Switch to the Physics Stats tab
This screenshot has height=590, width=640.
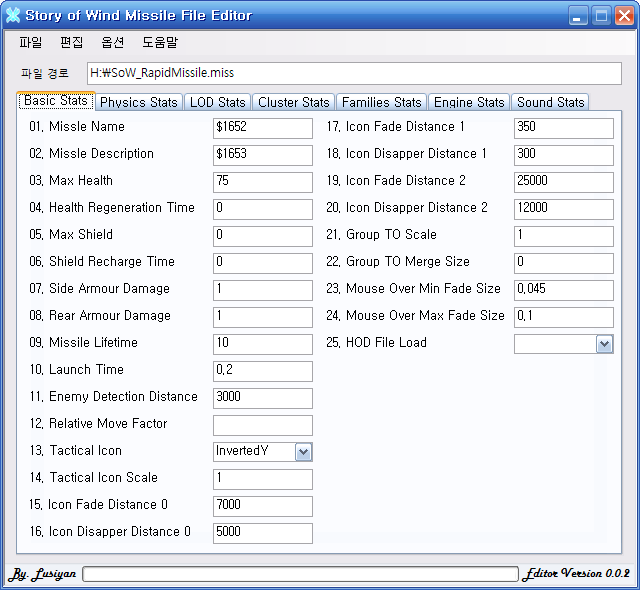(139, 102)
